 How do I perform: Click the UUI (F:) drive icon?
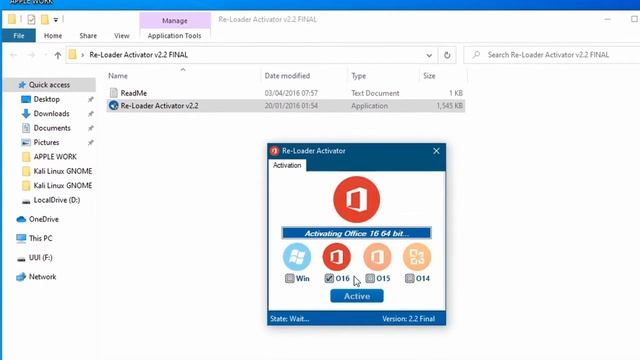tap(21, 258)
